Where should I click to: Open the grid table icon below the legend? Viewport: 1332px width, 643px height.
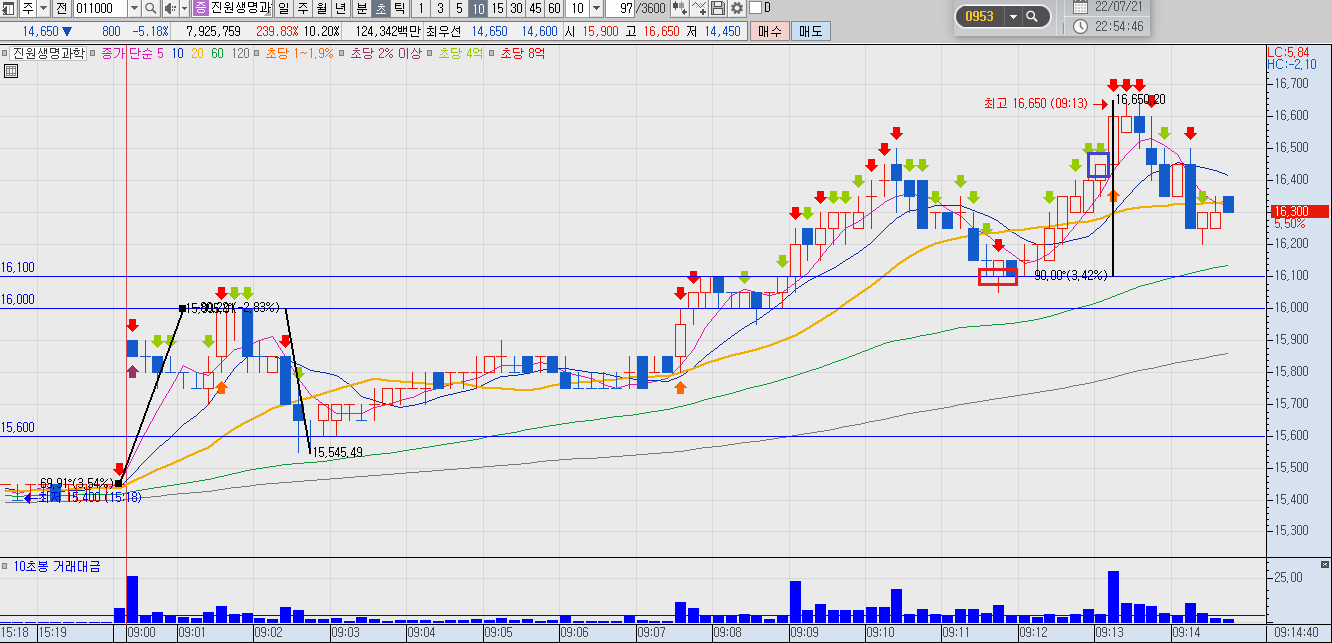point(11,71)
